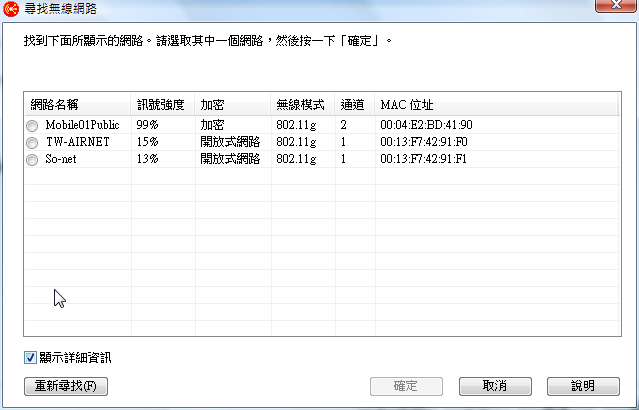Sort by the 無線模式 column header
The image size is (639, 410).
click(303, 105)
